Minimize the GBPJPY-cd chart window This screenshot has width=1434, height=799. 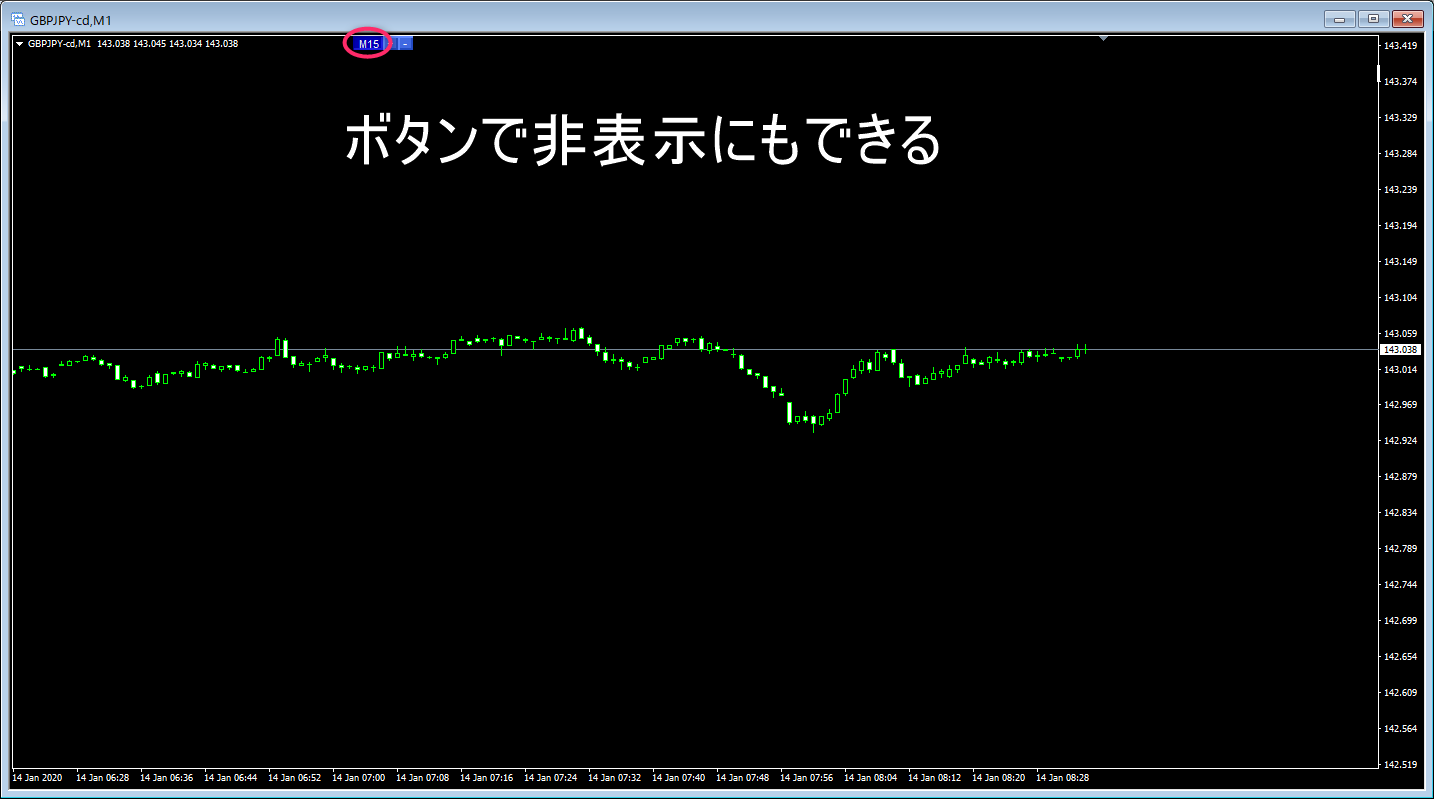click(1338, 18)
